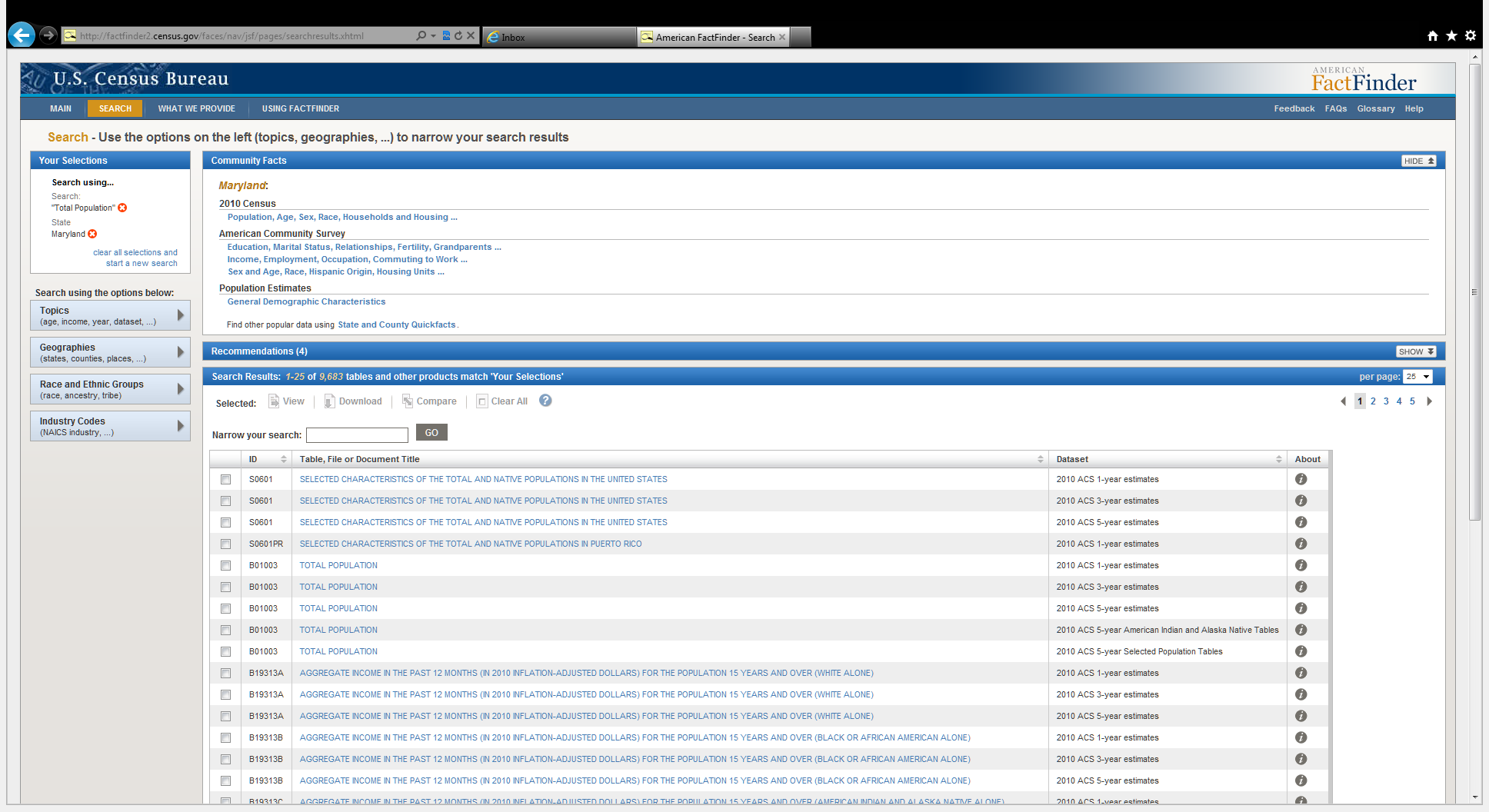1489x812 pixels.
Task: Expand the Race and Ethnic Groups panel
Action: click(x=110, y=389)
